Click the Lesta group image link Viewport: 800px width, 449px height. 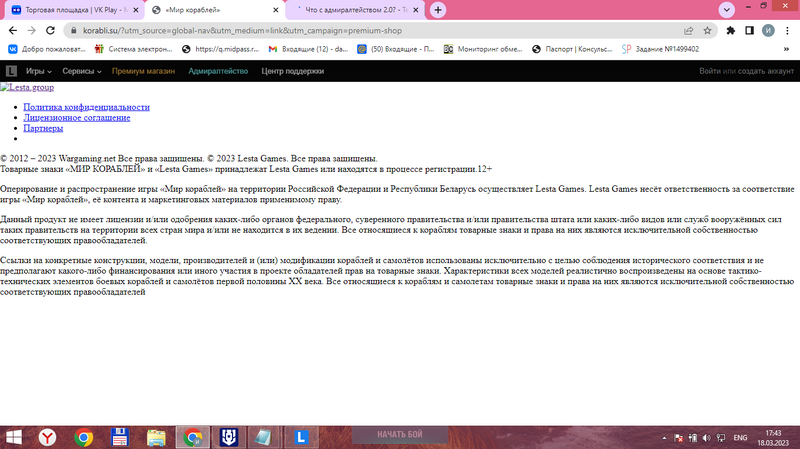pyautogui.click(x=27, y=87)
